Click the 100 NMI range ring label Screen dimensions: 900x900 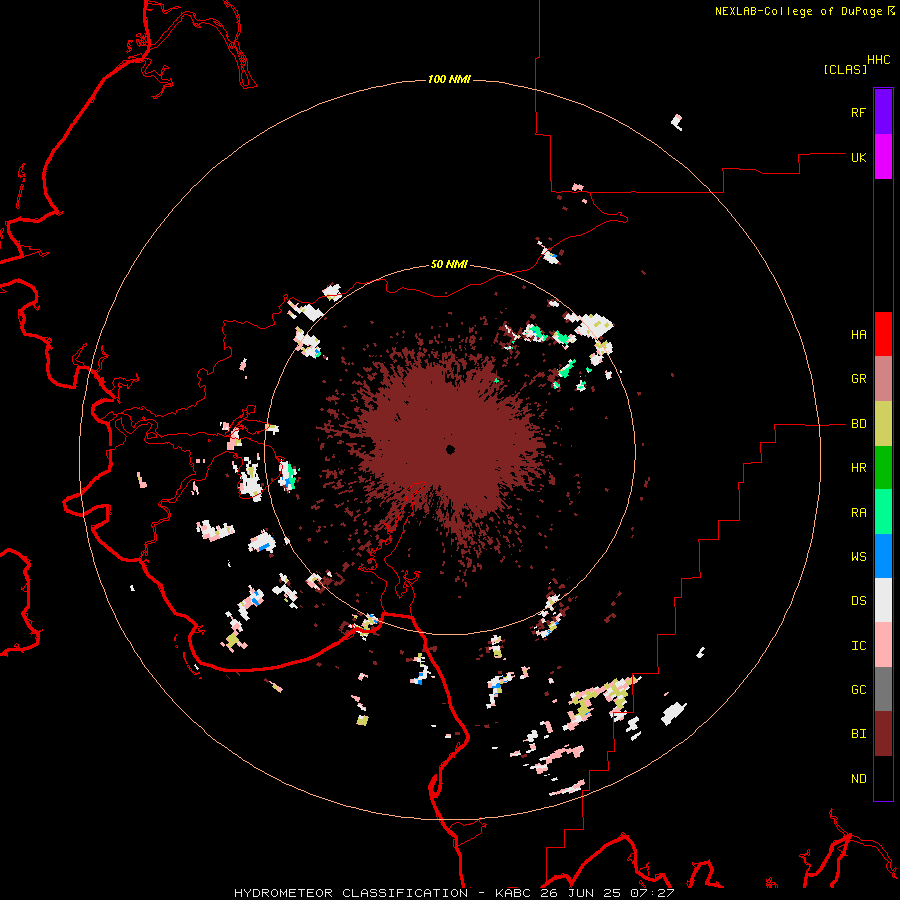[449, 79]
